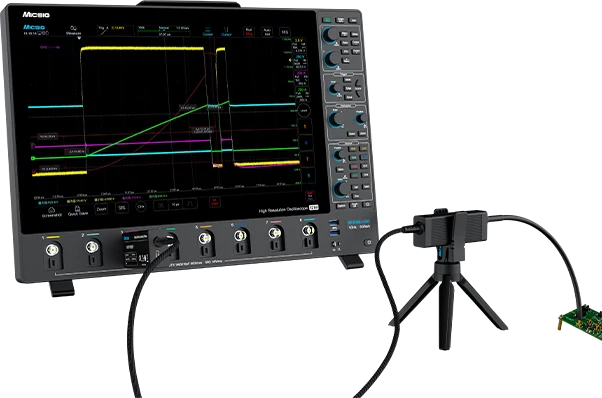Toggle the on-screen Run/Stop button
The width and height of the screenshot is (602, 398).
pyautogui.click(x=249, y=32)
